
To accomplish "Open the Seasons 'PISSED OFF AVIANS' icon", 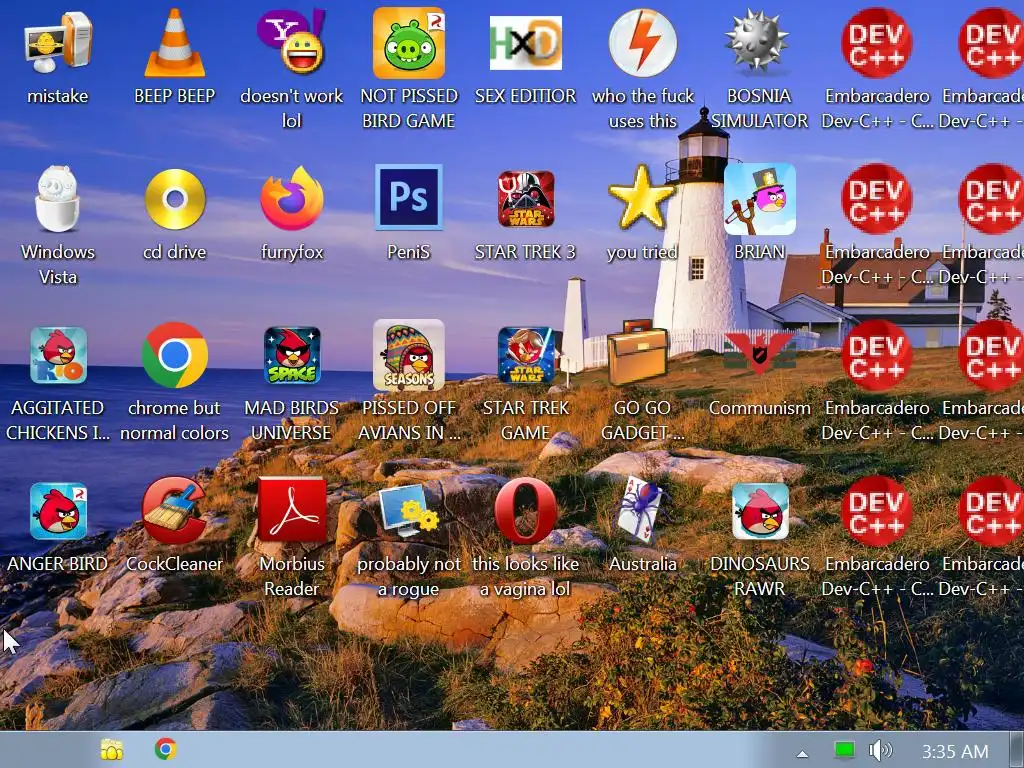I will [x=409, y=355].
